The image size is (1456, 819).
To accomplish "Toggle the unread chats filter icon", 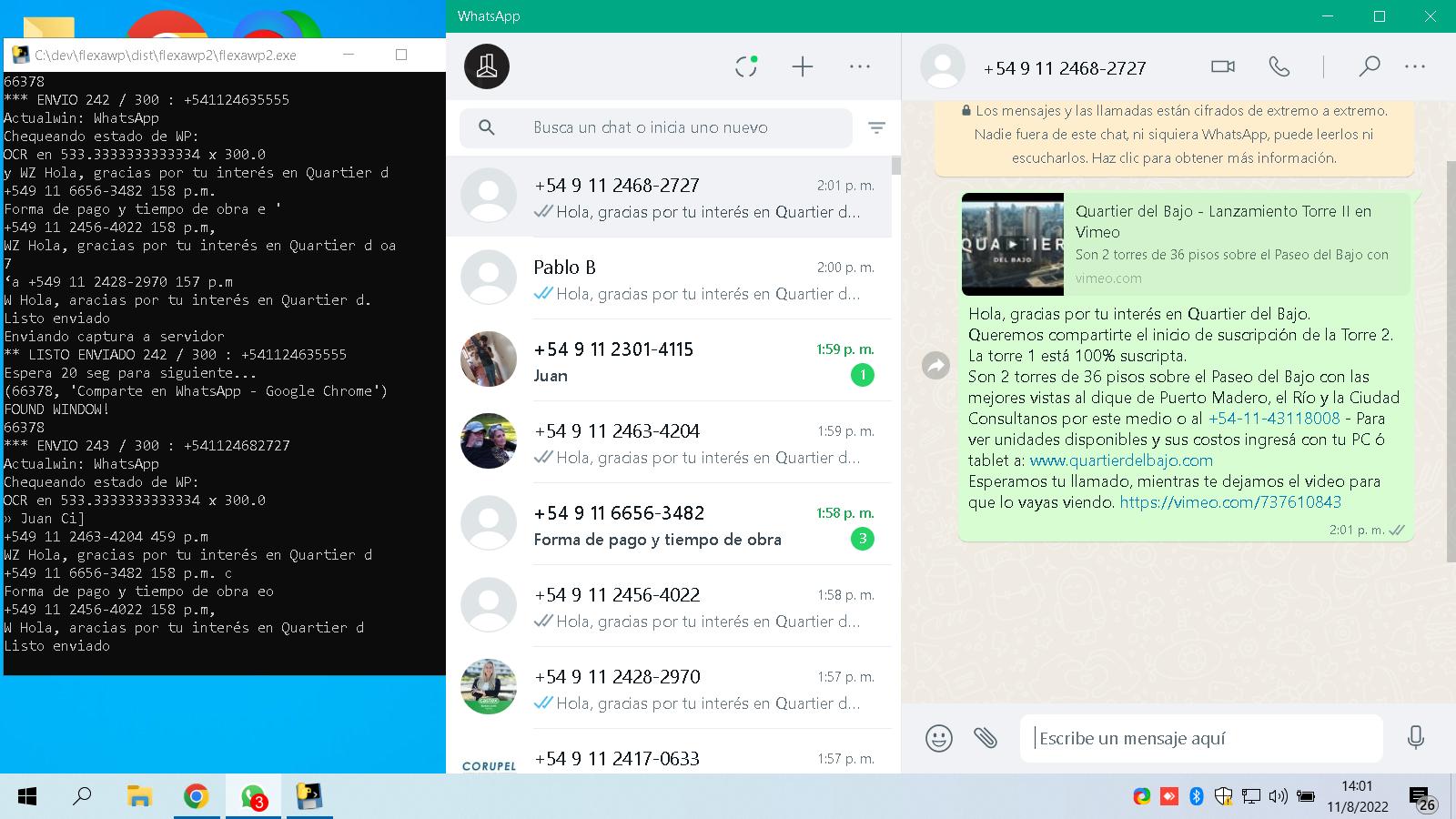I will click(876, 127).
